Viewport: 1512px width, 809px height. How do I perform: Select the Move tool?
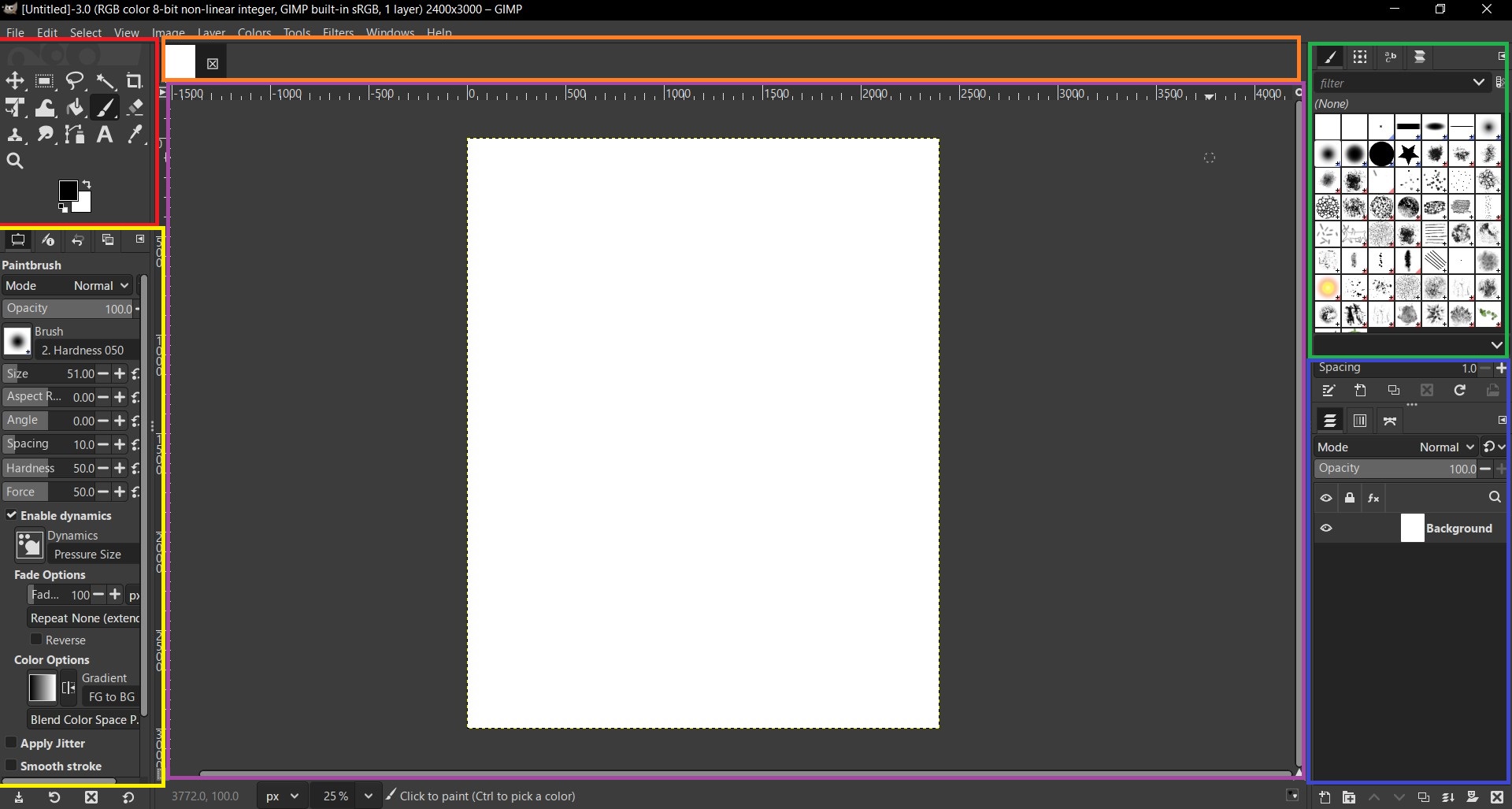pyautogui.click(x=15, y=81)
